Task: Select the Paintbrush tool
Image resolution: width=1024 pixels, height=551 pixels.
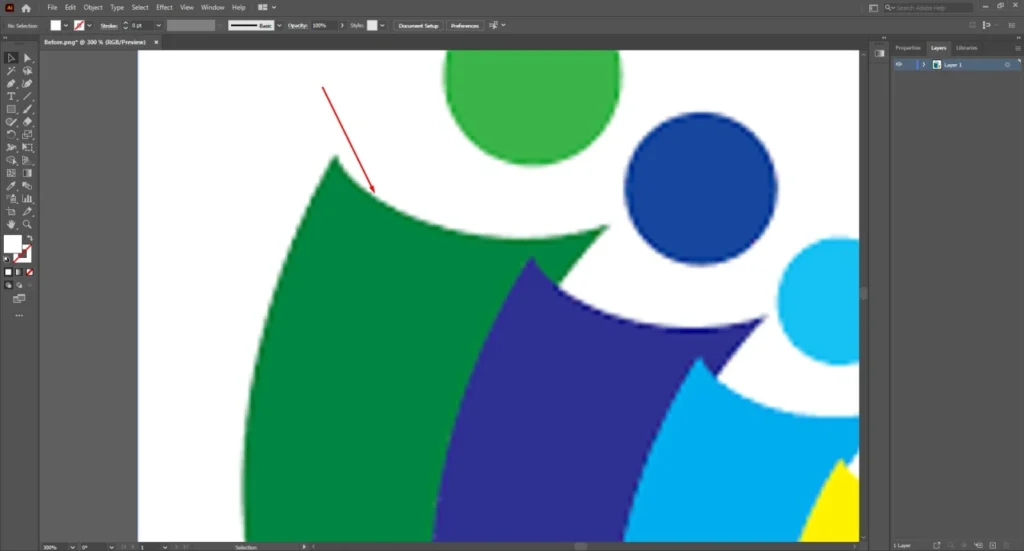Action: point(27,109)
